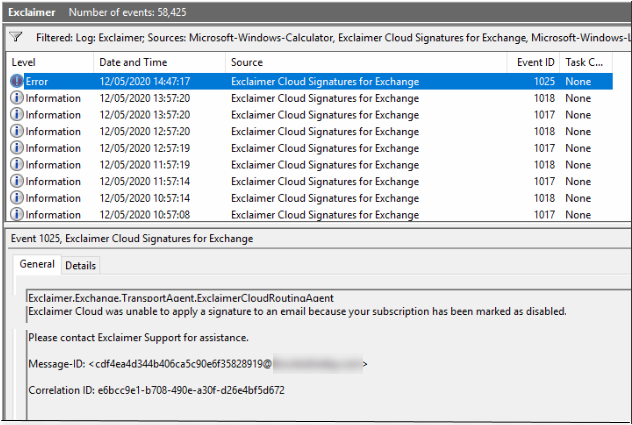Click the event list vertical scrollbar
Viewport: 632px width, 425px height.
click(x=624, y=140)
